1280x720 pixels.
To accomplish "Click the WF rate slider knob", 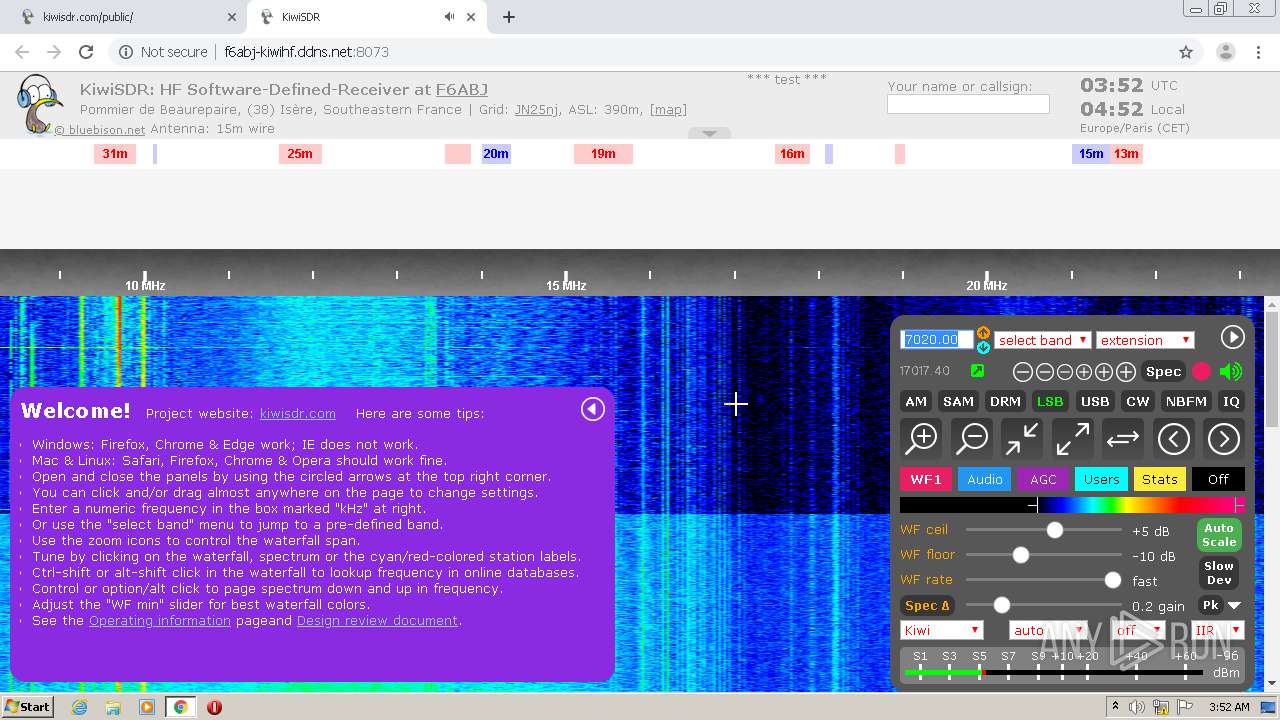I will click(x=1113, y=580).
